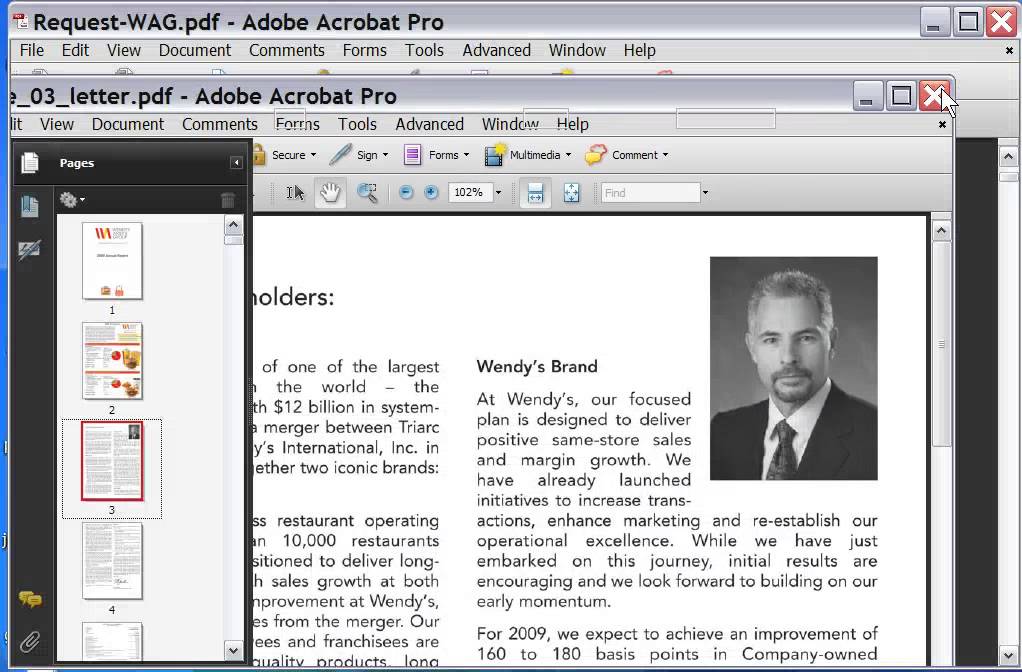Maximize the Request-WAG.pdf window
1022x672 pixels.
pyautogui.click(x=969, y=22)
